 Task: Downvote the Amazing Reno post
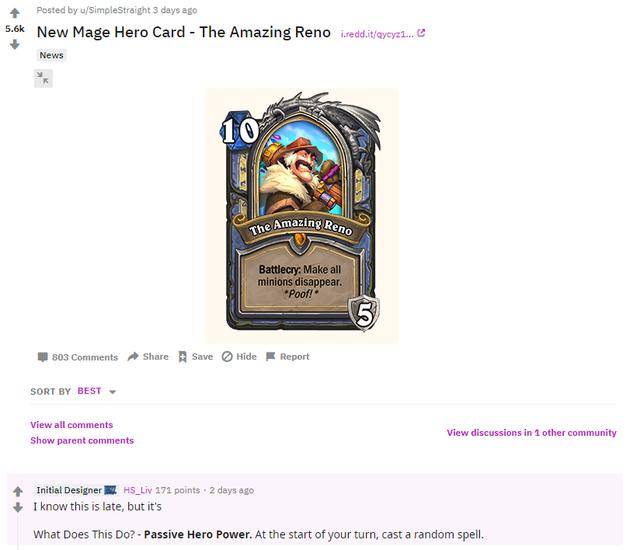[15, 44]
